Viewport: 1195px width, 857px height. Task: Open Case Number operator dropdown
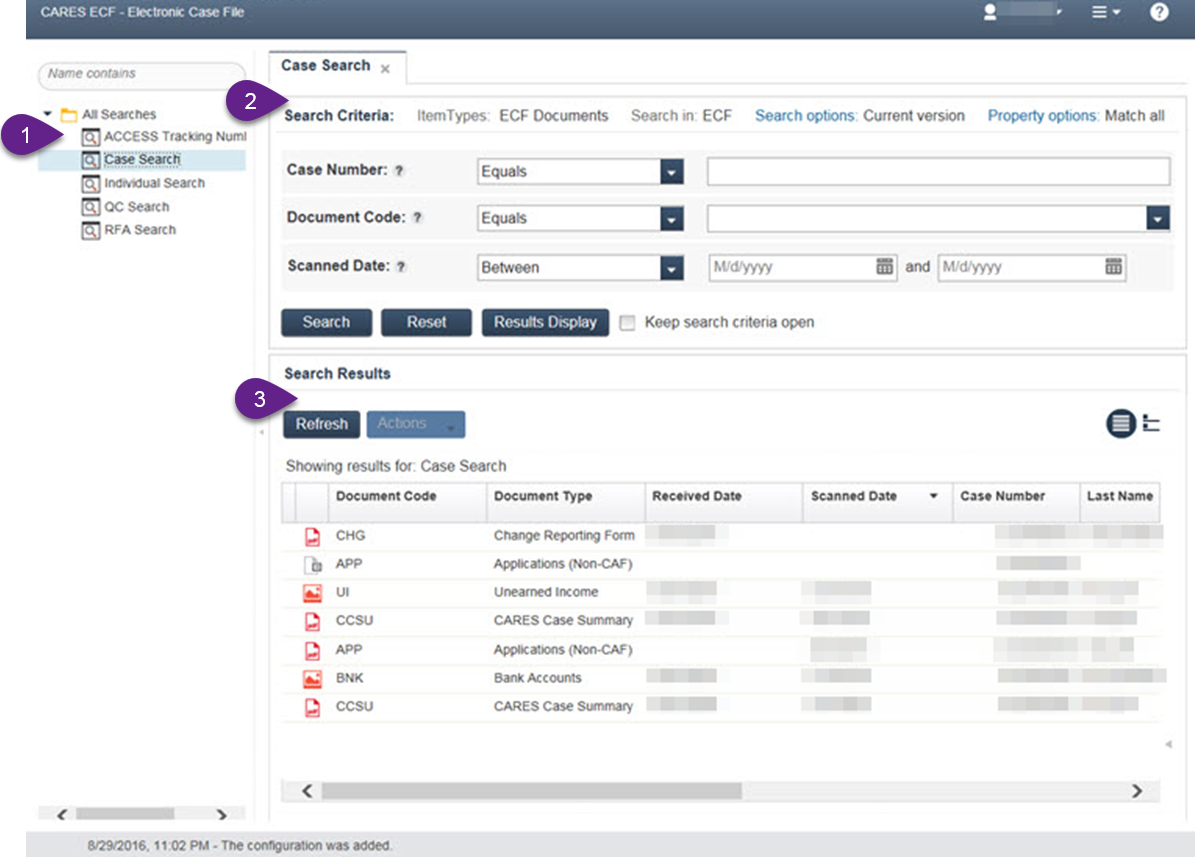[x=671, y=172]
